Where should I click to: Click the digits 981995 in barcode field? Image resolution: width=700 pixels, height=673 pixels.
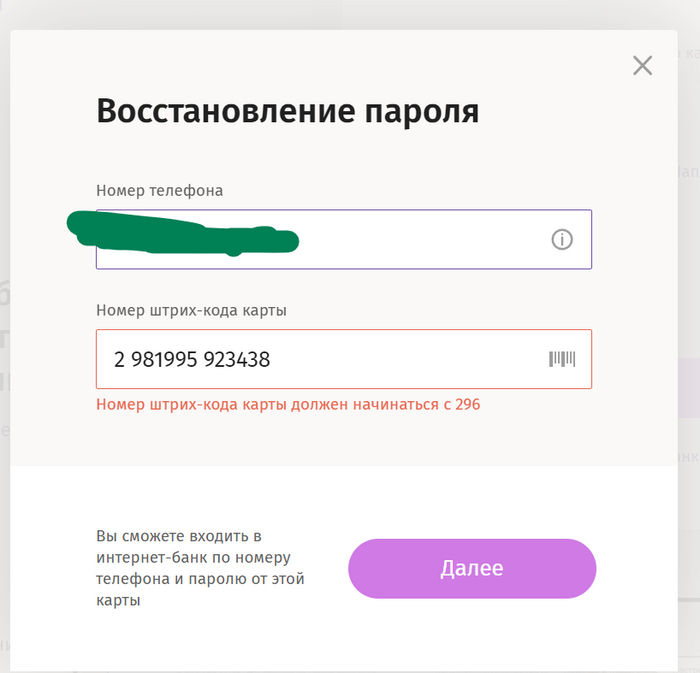point(164,359)
